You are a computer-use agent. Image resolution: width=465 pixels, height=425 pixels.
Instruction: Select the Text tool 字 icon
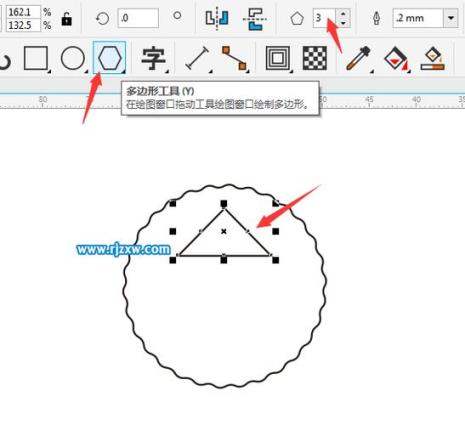(x=153, y=59)
